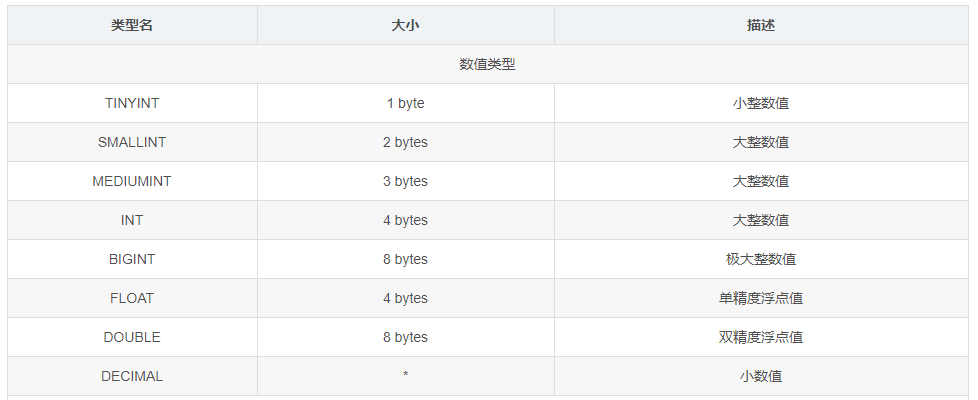Select the 数值类型 section row
This screenshot has height=400, width=978.
tap(487, 64)
